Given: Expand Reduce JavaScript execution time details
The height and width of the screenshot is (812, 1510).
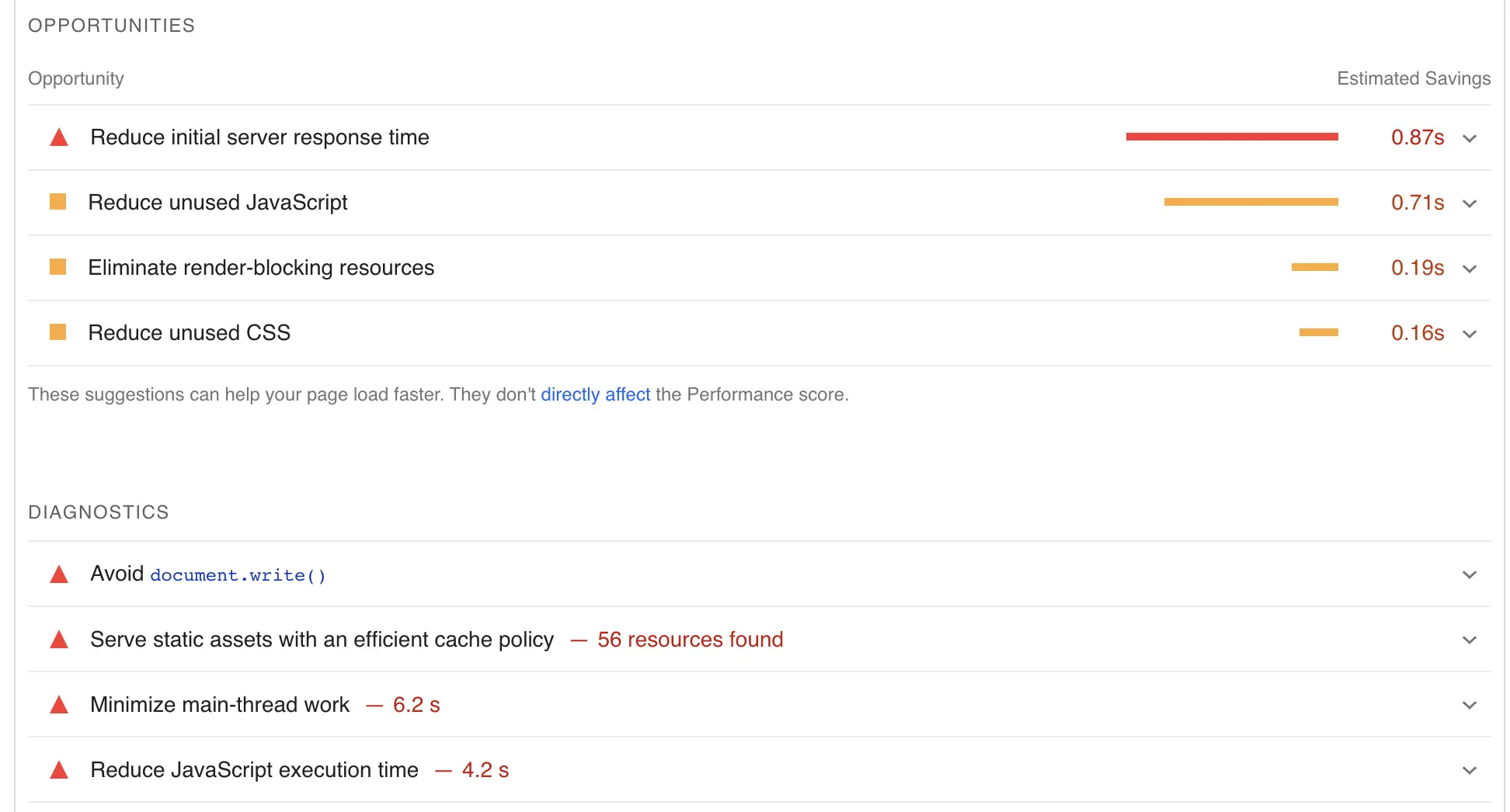Looking at the screenshot, I should pos(1470,770).
